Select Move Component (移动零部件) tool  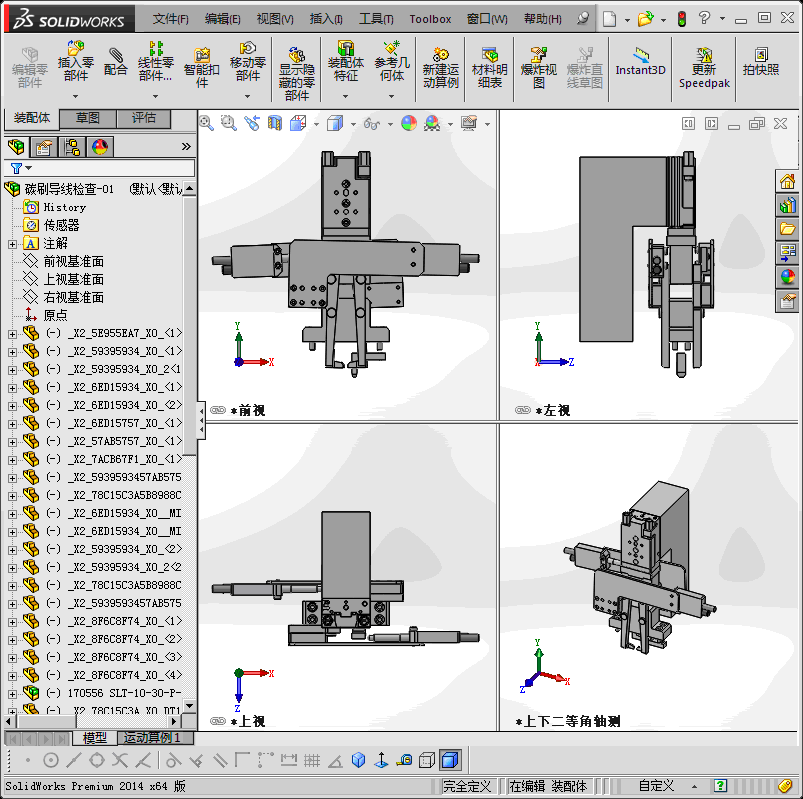pos(248,61)
